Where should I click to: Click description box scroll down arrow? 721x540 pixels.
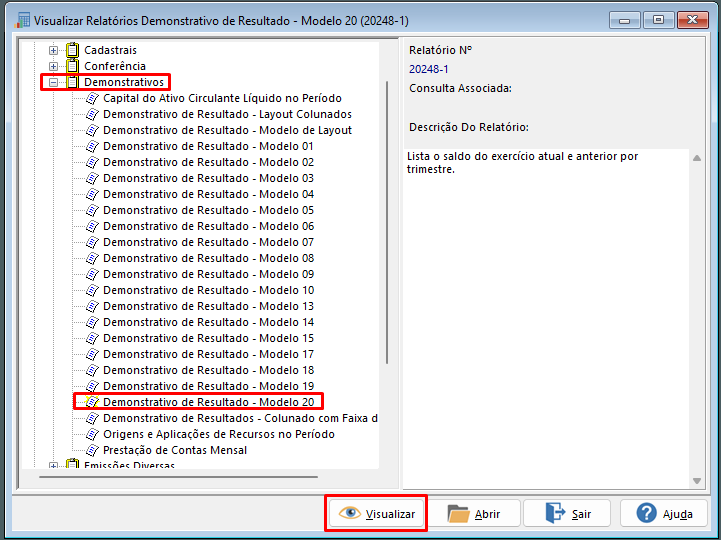click(x=697, y=481)
